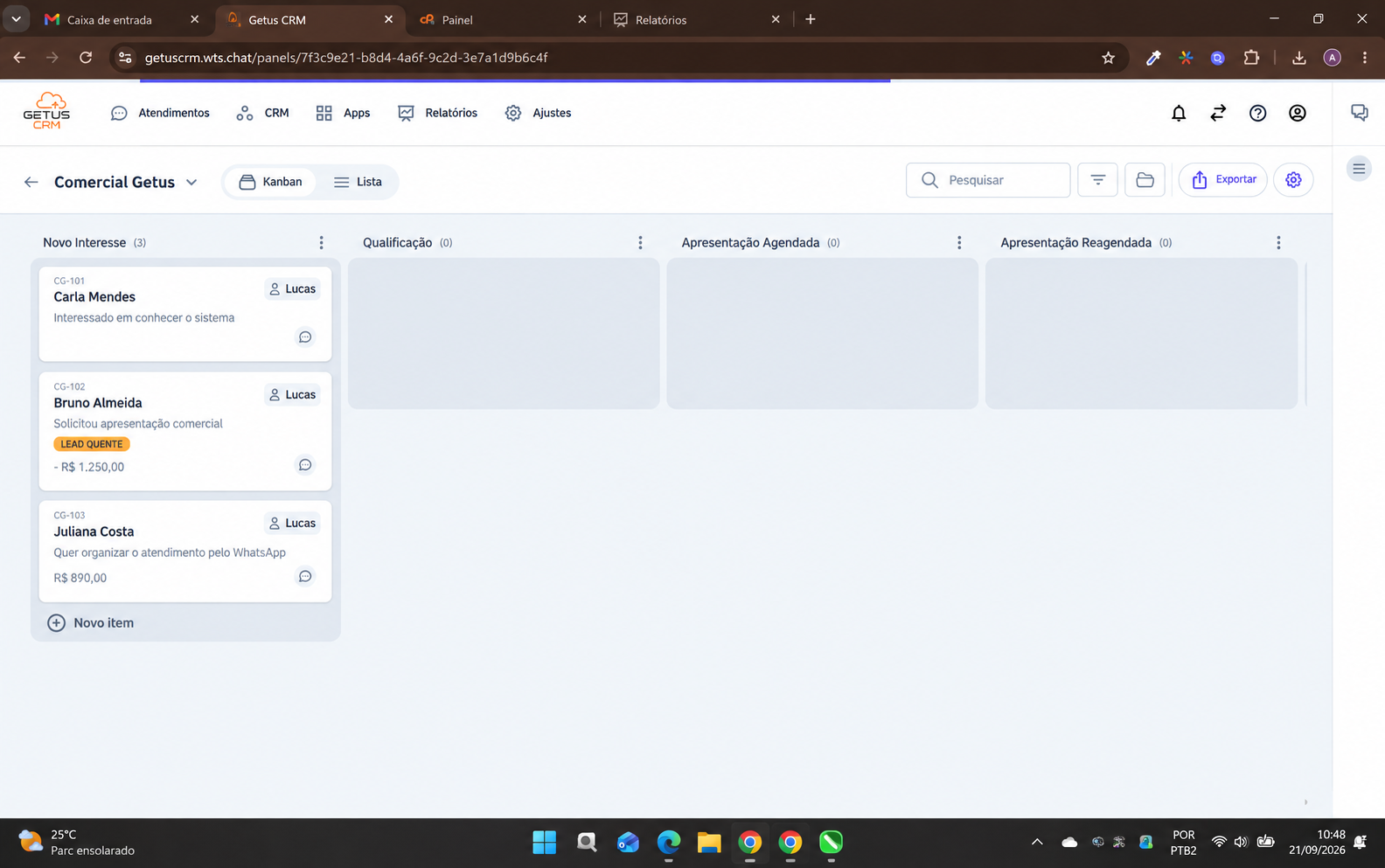Open the Qualificação column options menu

click(640, 243)
